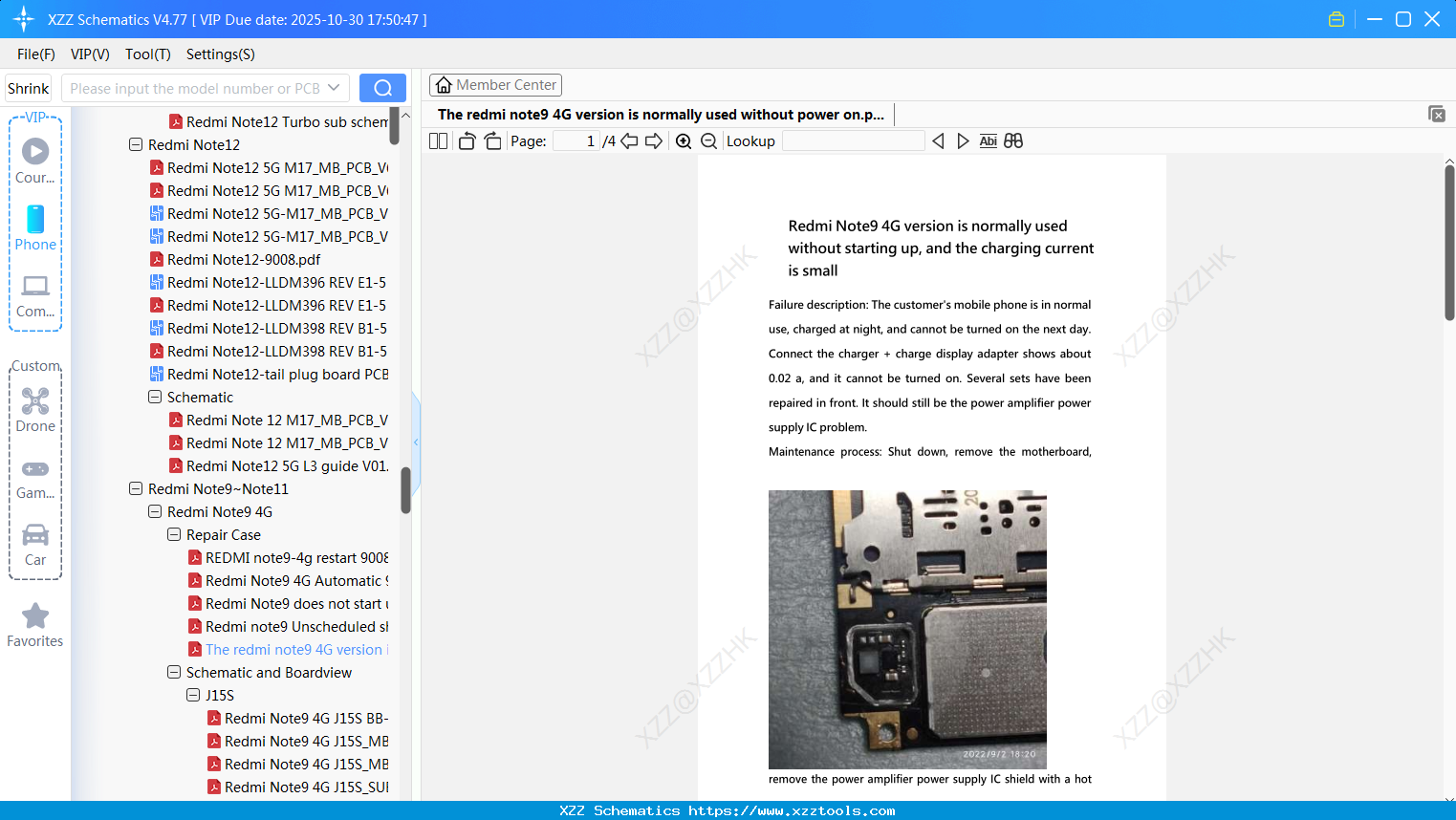Click the Member Center button
Image resolution: width=1456 pixels, height=820 pixels.
[x=495, y=84]
